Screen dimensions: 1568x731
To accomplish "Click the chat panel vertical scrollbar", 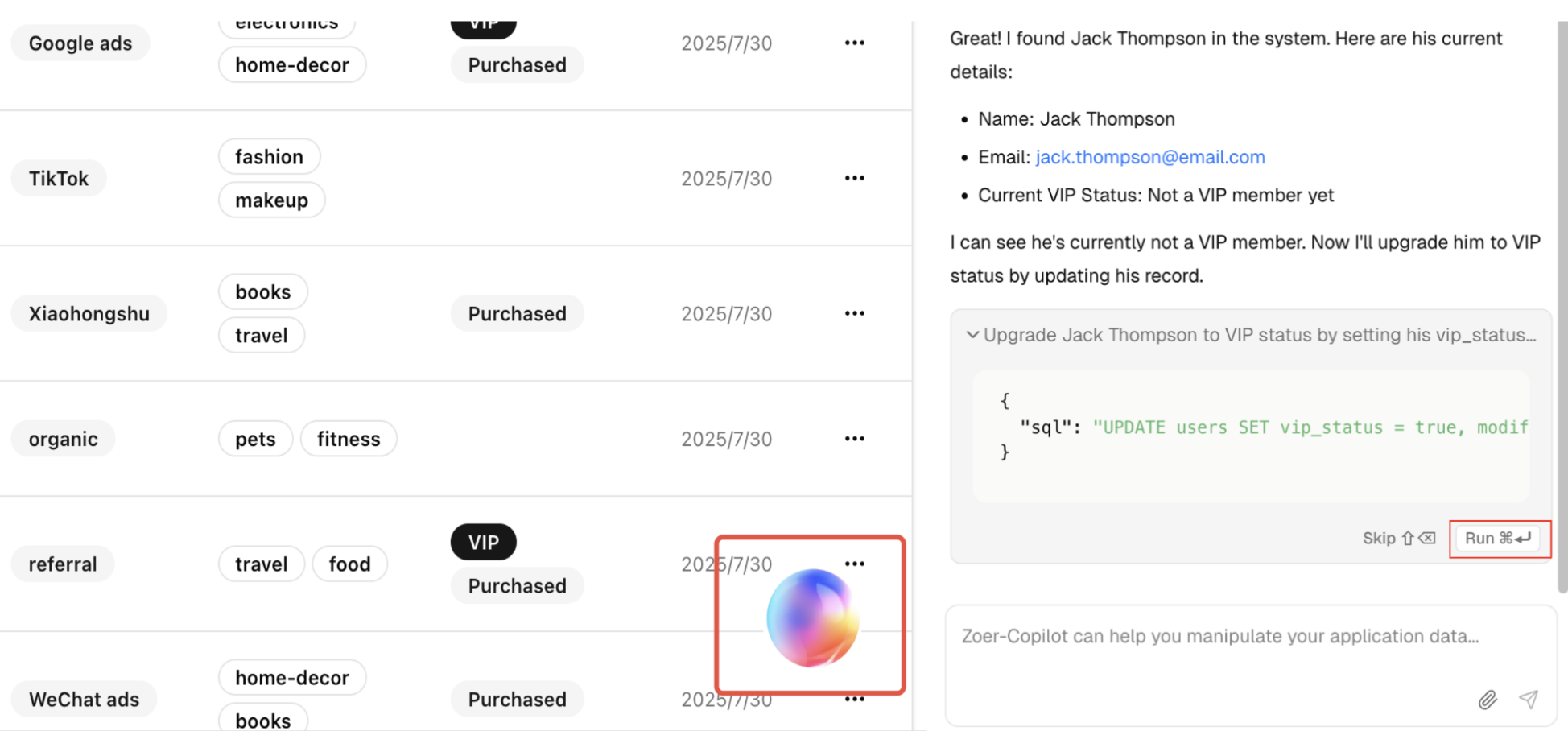I will point(1562,306).
